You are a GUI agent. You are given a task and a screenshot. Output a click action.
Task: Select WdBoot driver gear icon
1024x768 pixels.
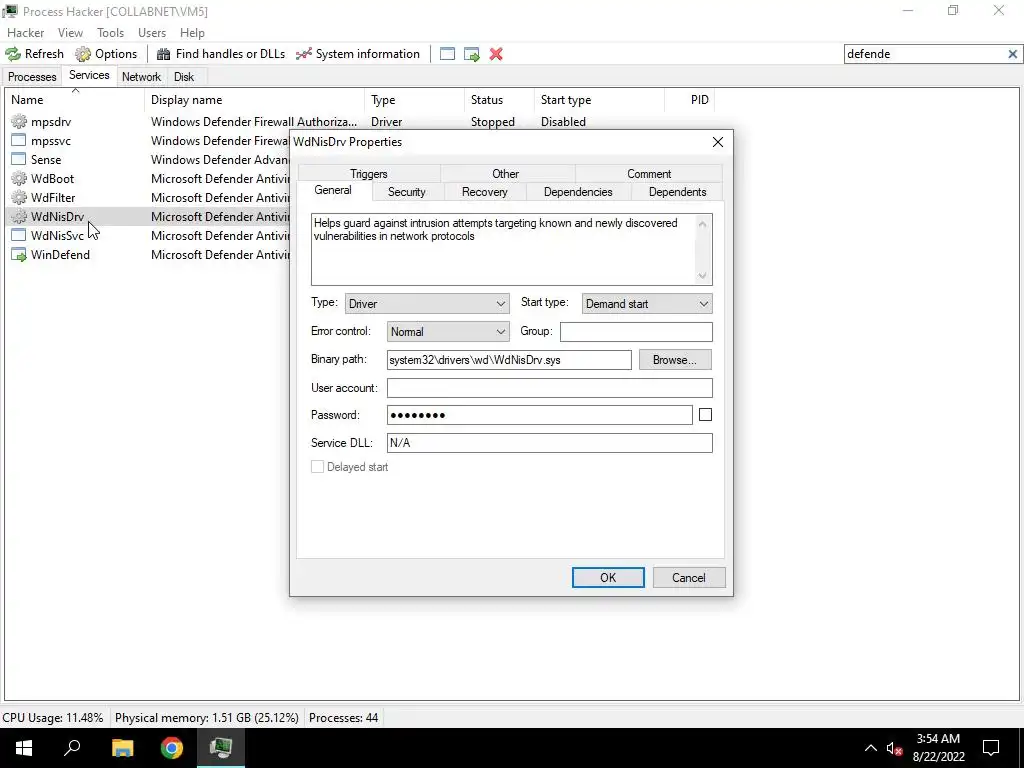pos(19,178)
